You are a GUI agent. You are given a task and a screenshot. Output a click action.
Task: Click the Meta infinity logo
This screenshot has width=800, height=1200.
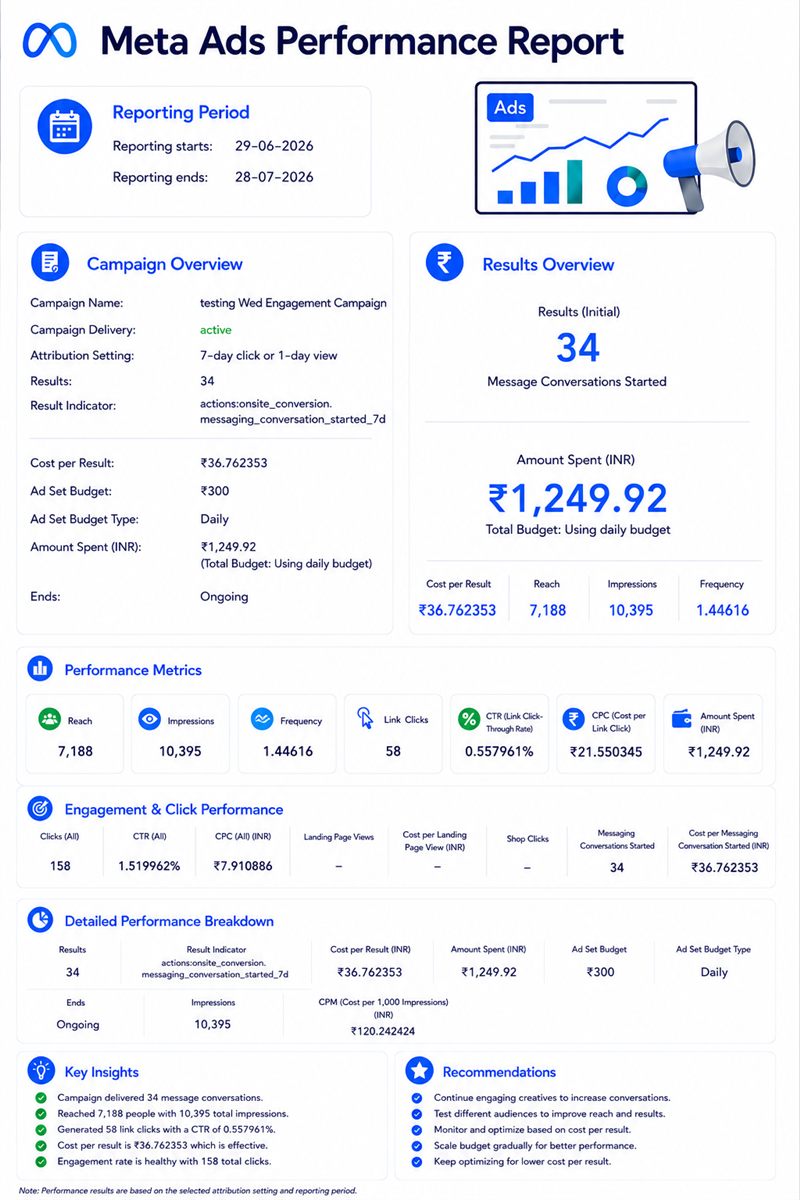coord(50,41)
